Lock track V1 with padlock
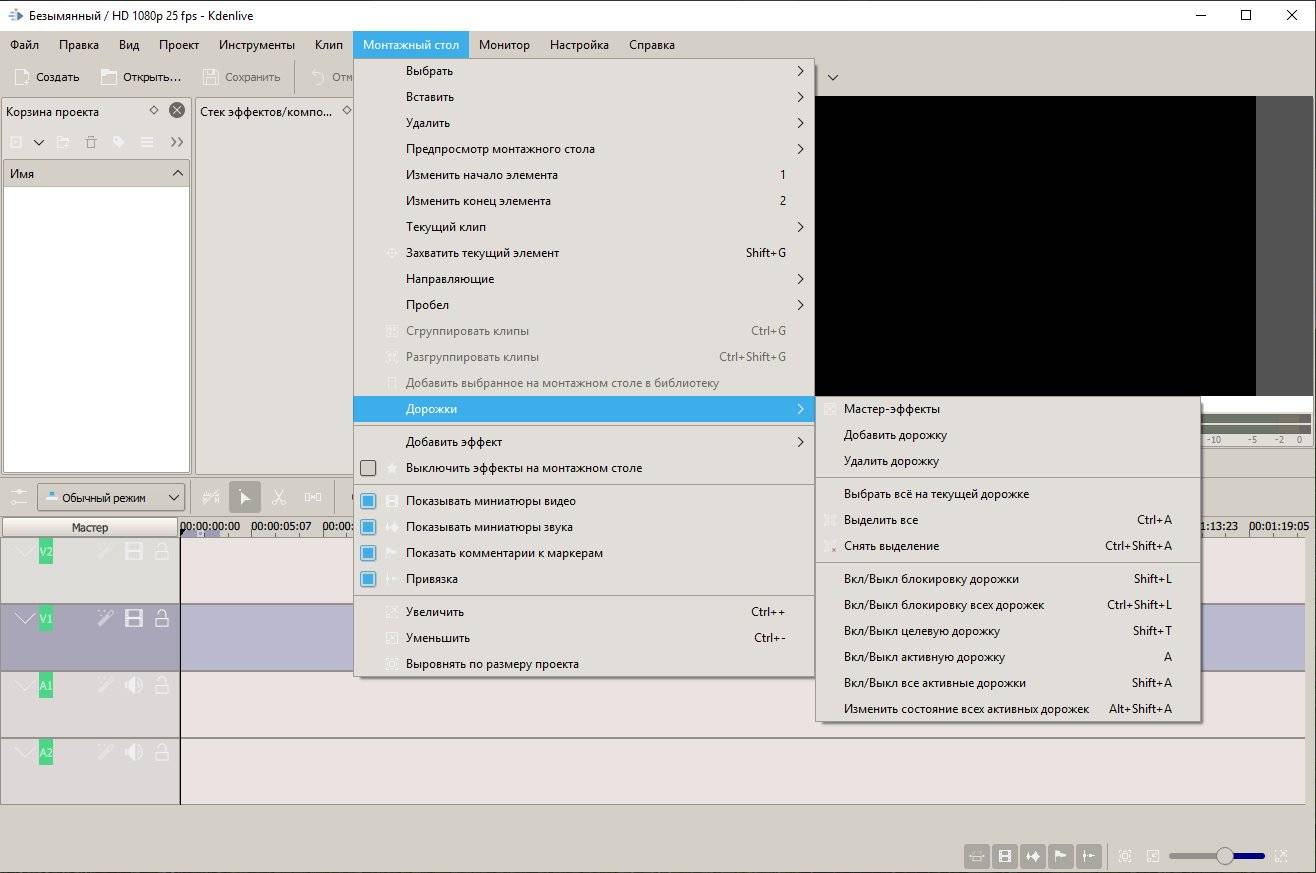This screenshot has width=1316, height=873. pos(161,619)
